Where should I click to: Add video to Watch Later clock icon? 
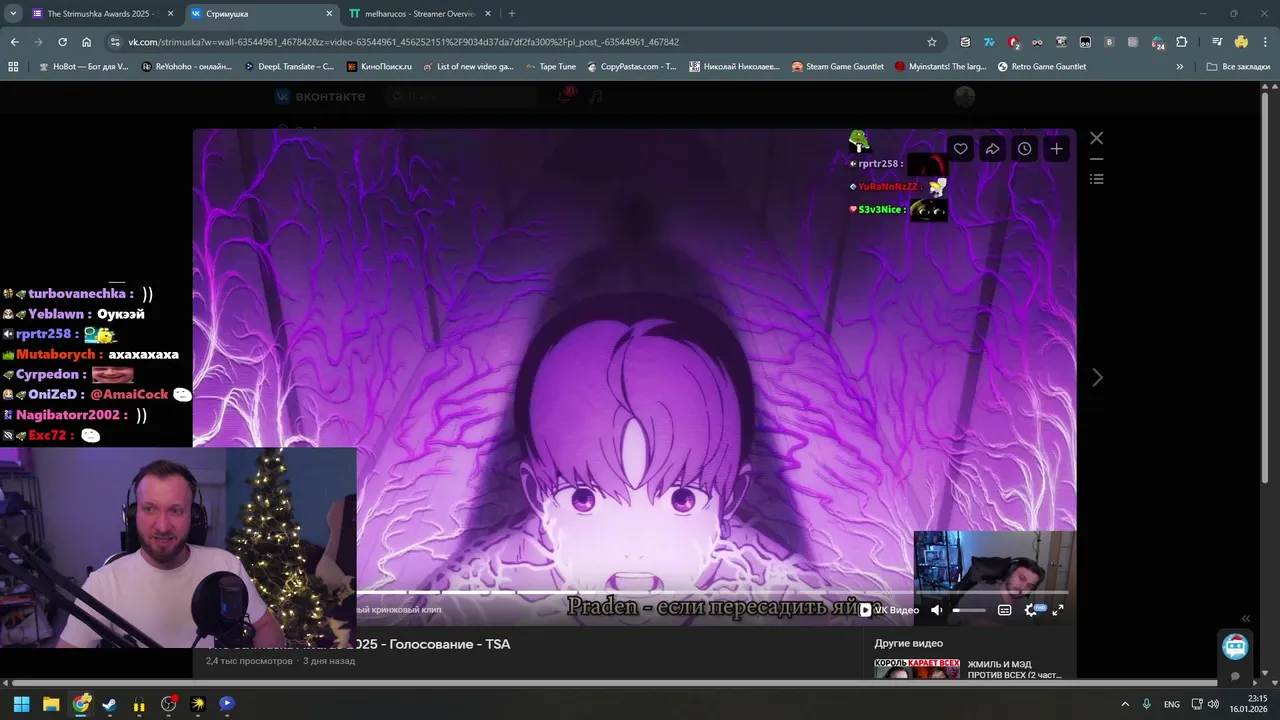pos(1025,149)
